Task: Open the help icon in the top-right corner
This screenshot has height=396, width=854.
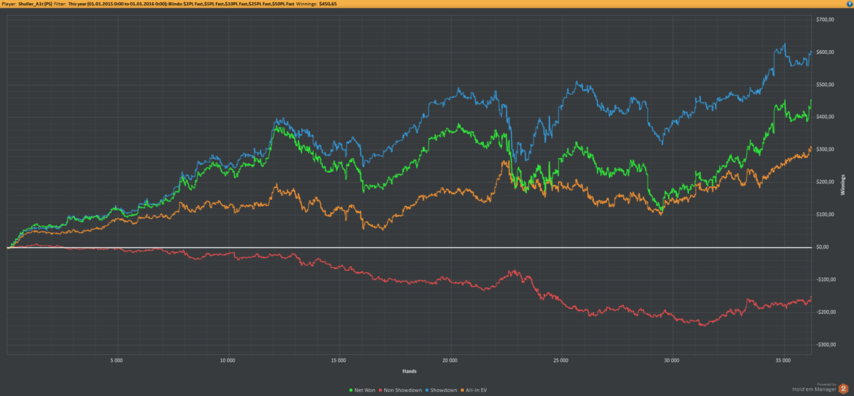Action: (x=850, y=3)
